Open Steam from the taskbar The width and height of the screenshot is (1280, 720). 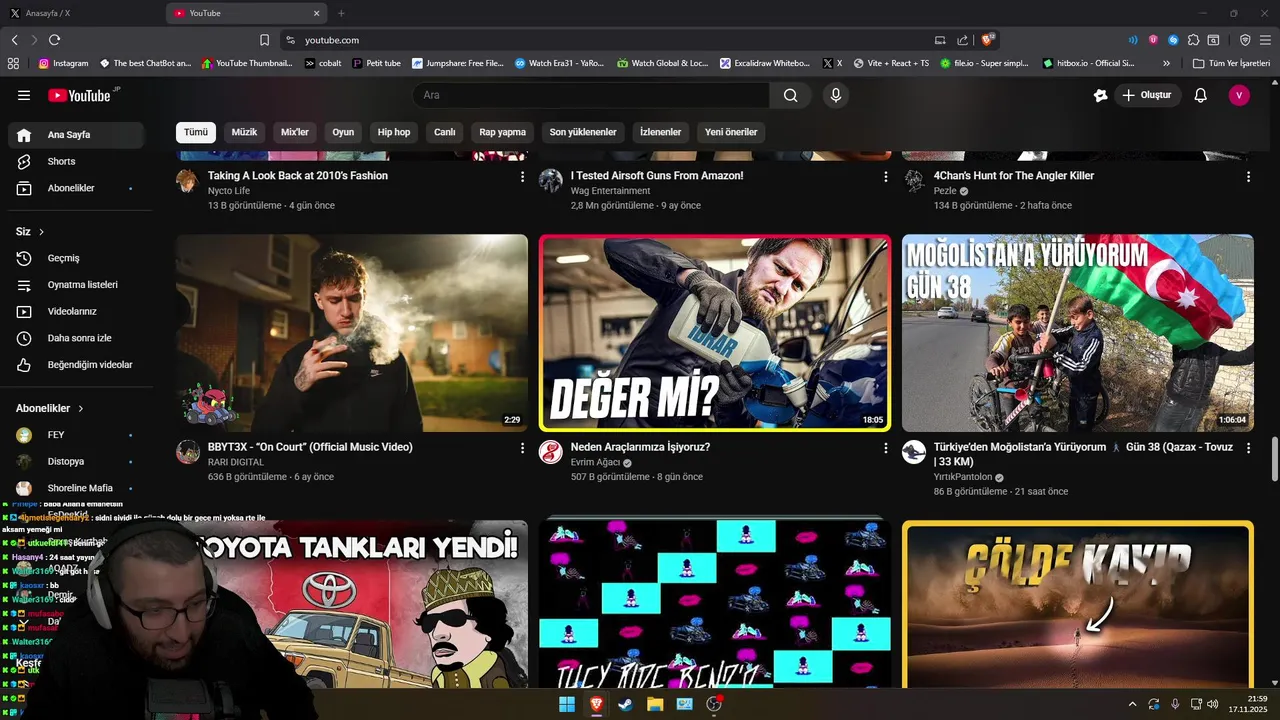click(625, 704)
